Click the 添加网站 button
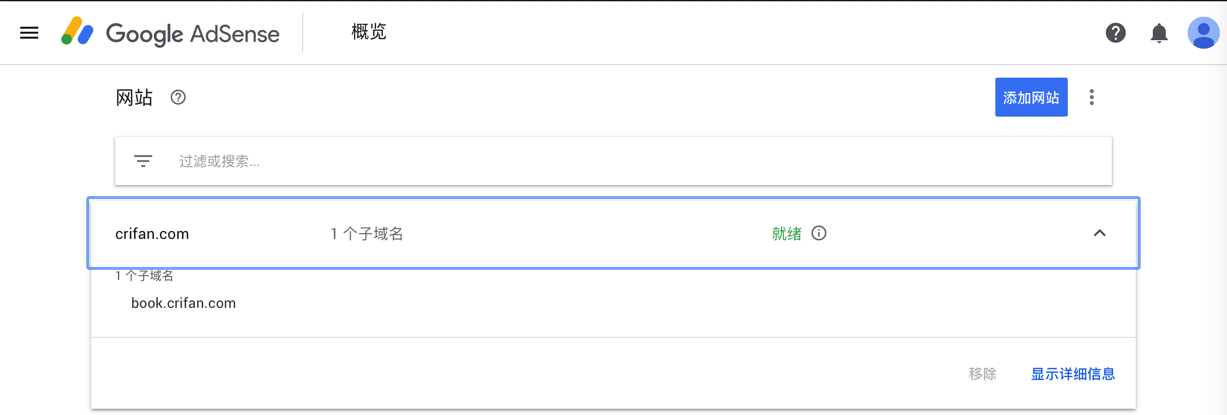 coord(1031,97)
